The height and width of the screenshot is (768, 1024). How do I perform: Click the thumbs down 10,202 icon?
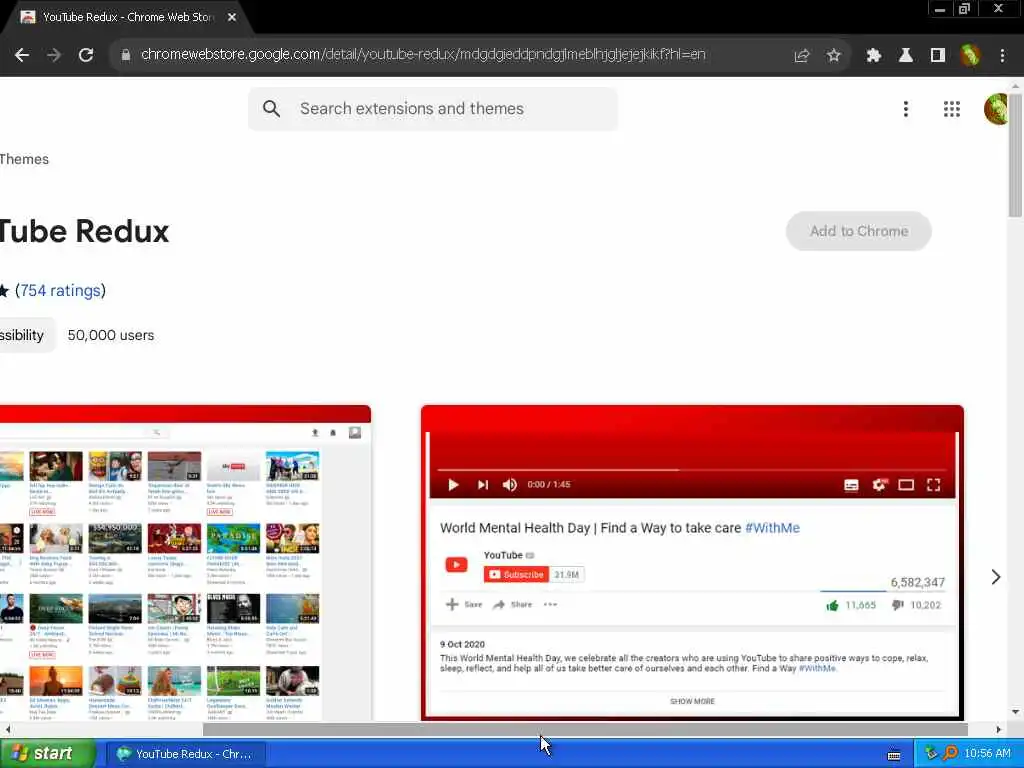click(x=898, y=605)
